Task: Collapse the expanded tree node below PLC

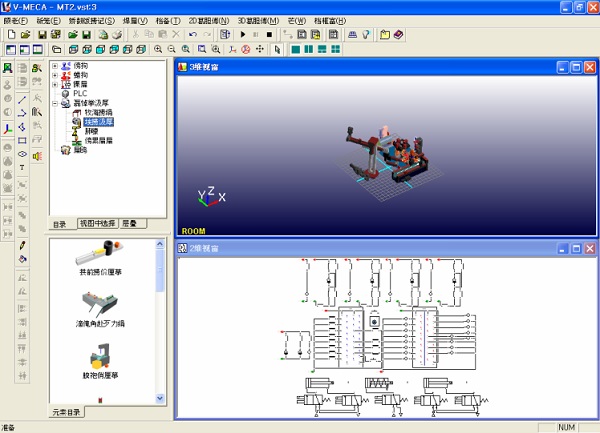Action: point(55,103)
